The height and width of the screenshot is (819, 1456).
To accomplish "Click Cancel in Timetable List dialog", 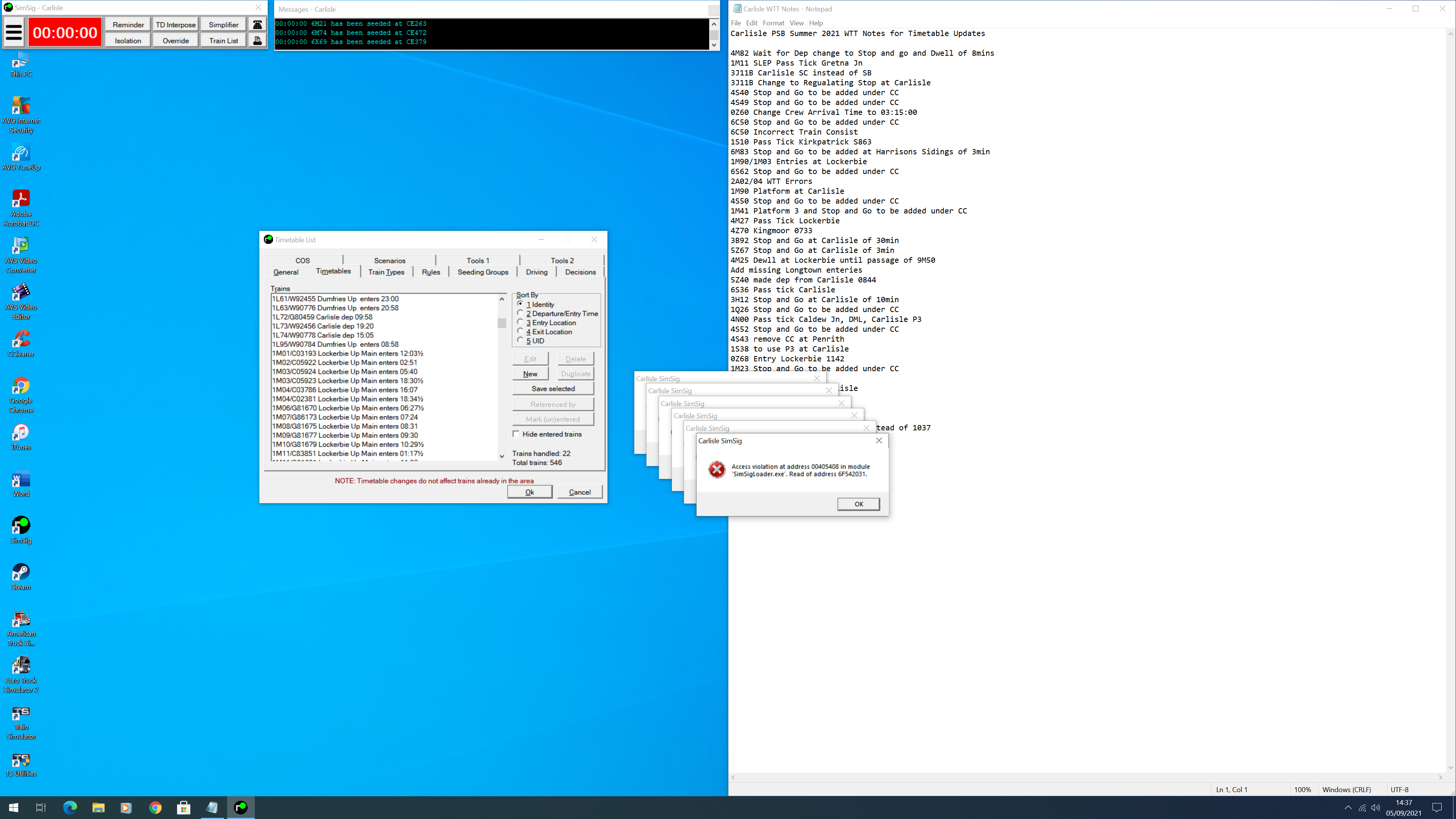I will click(579, 492).
